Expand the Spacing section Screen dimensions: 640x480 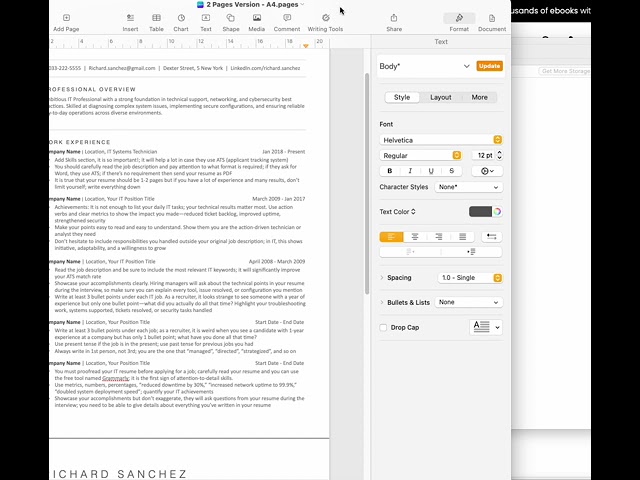382,278
